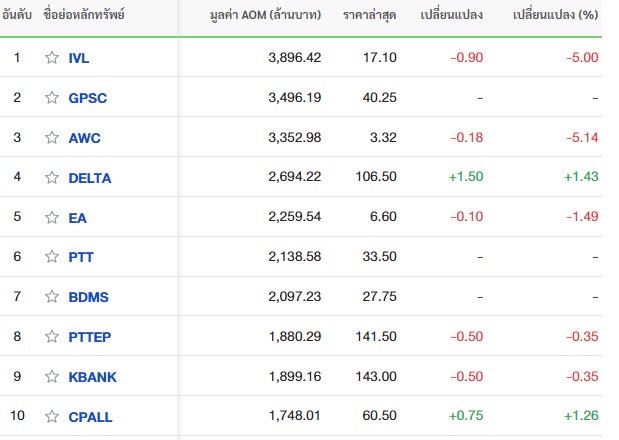This screenshot has width=619, height=440.
Task: Star the PTTEP row
Action: pyautogui.click(x=52, y=337)
